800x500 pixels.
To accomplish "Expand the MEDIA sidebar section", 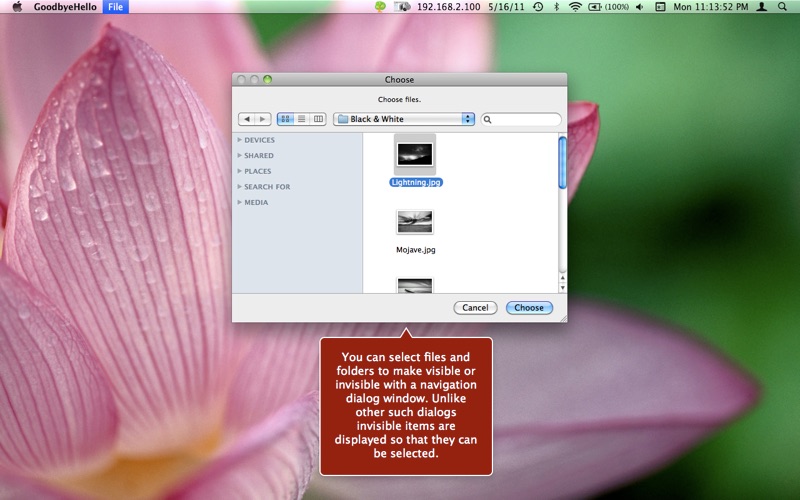I will pos(239,202).
